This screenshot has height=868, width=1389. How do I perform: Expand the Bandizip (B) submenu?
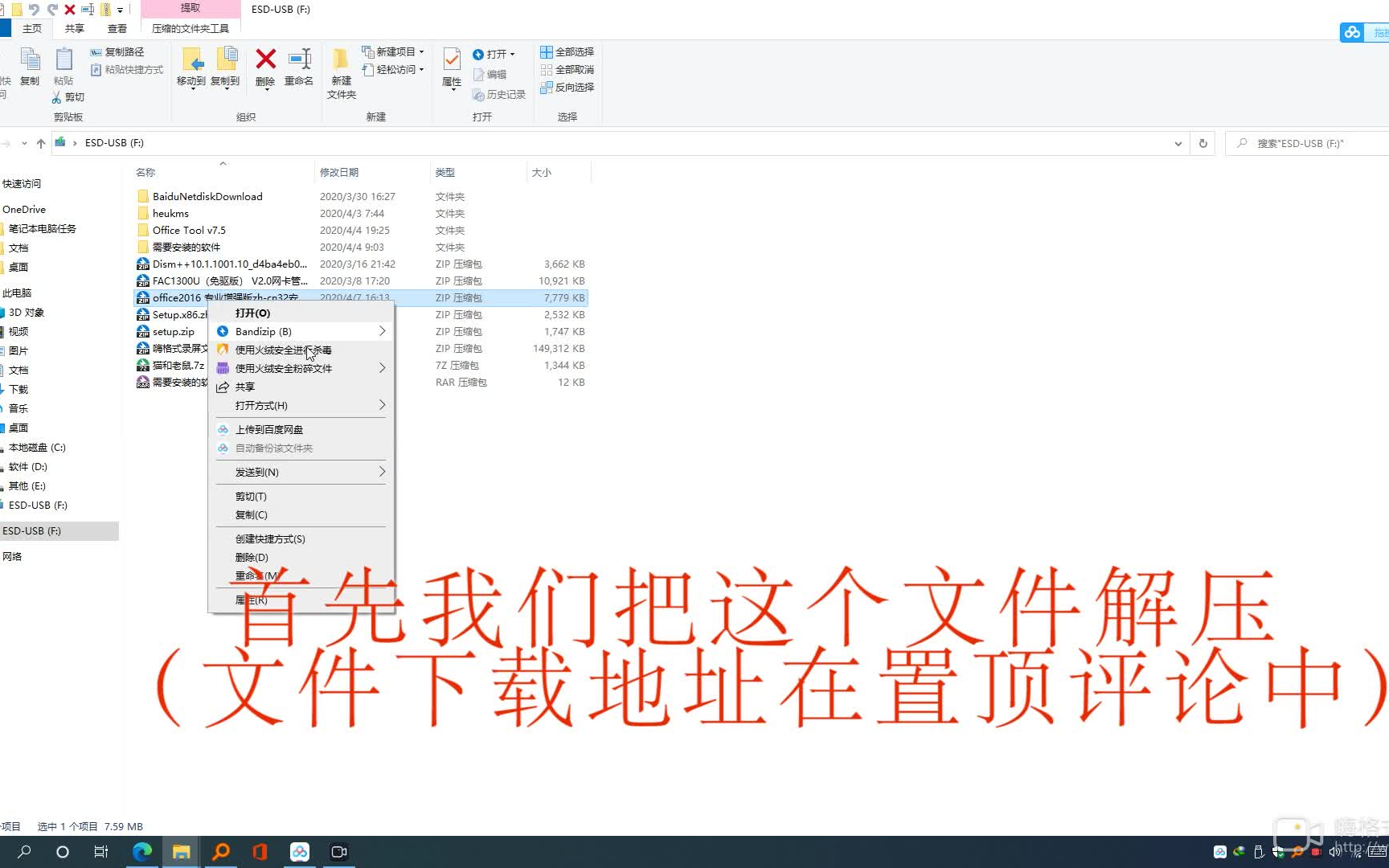click(x=301, y=332)
